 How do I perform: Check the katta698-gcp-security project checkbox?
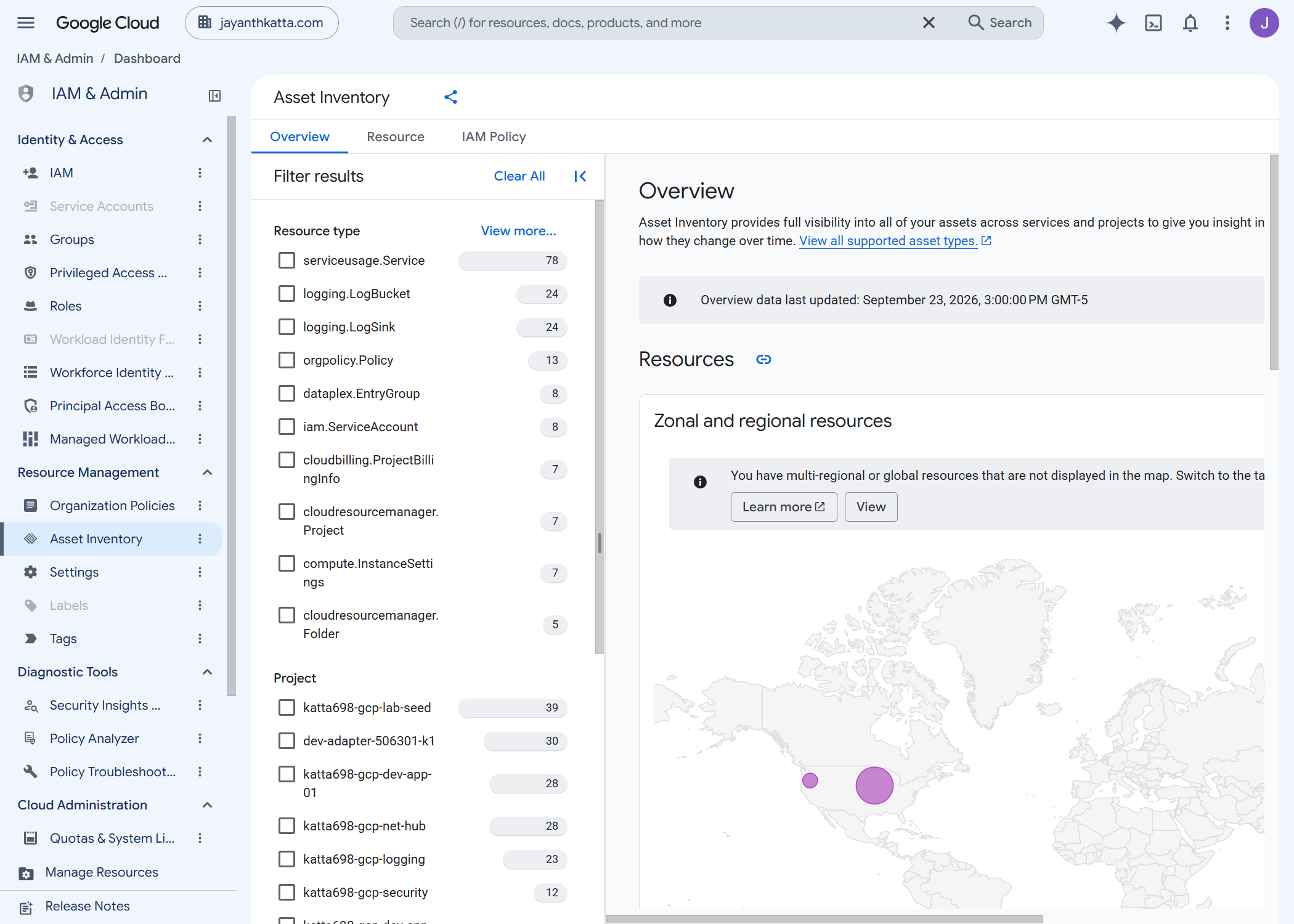pyautogui.click(x=287, y=893)
